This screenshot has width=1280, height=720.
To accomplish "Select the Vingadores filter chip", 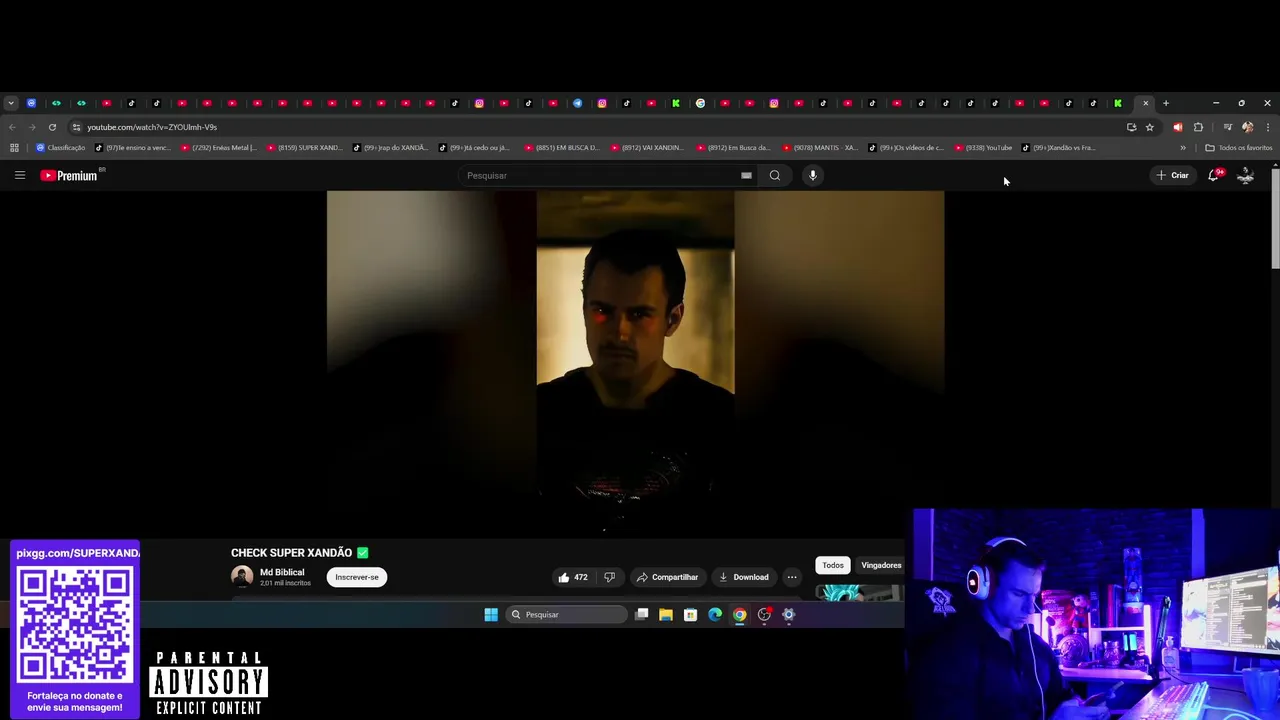I will click(x=881, y=565).
